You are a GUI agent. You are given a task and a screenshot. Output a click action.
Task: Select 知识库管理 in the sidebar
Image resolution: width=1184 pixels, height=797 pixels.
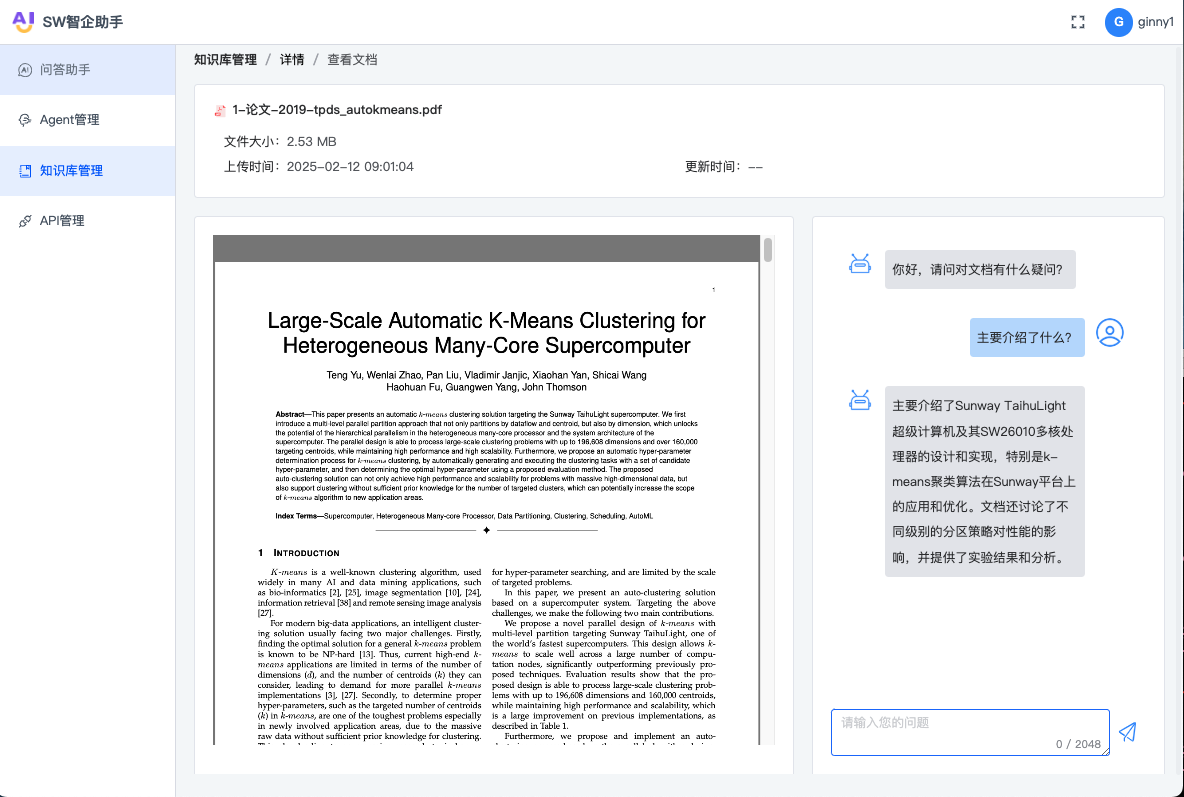tap(71, 171)
